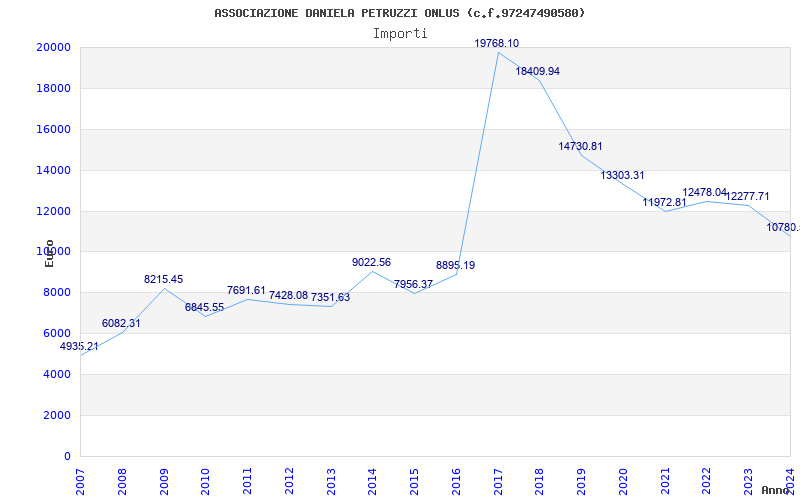
Task: Click the 6845.55 data label
Action: point(204,308)
